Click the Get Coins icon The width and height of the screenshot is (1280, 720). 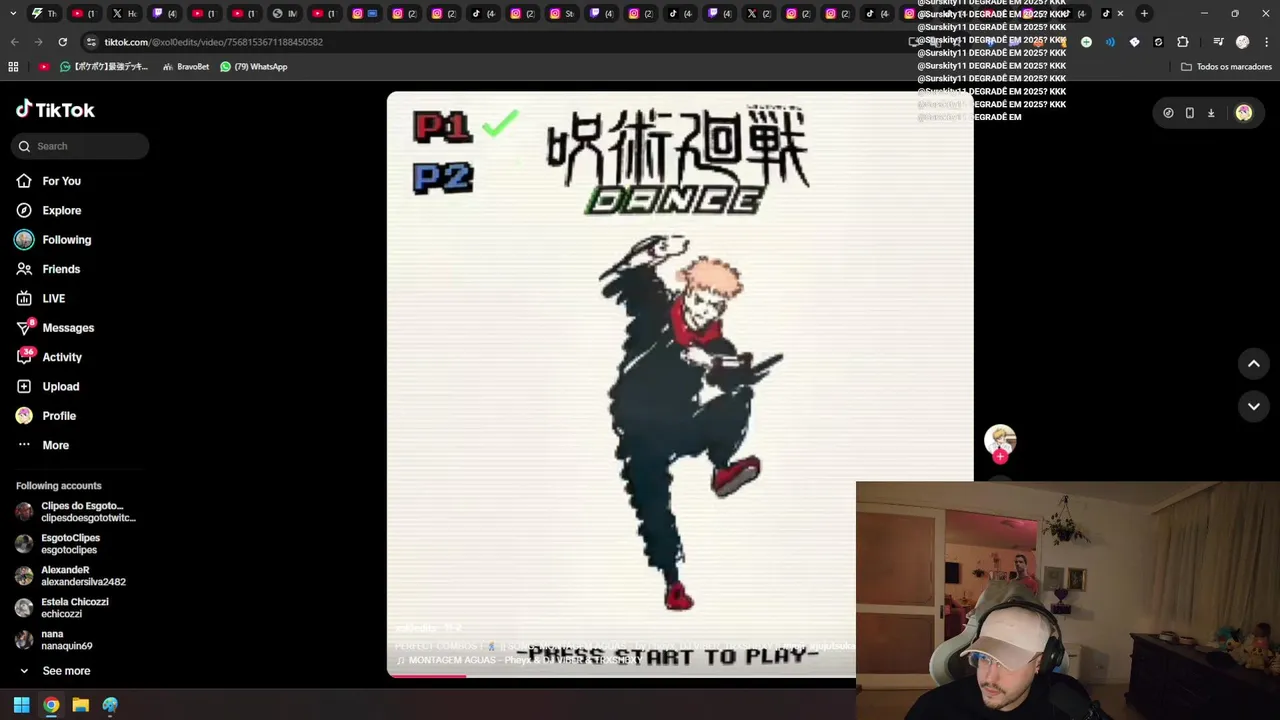click(1168, 113)
